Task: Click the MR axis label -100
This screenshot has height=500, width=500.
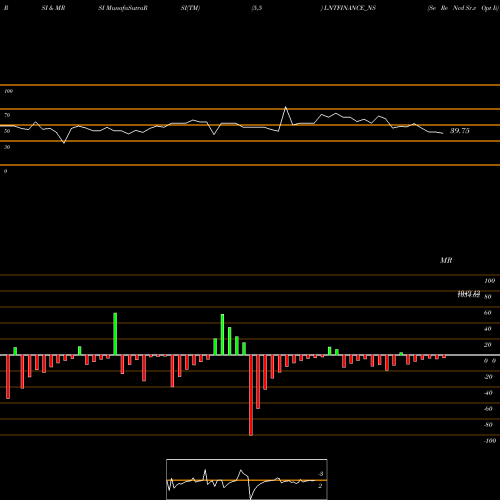Action: pos(490,441)
